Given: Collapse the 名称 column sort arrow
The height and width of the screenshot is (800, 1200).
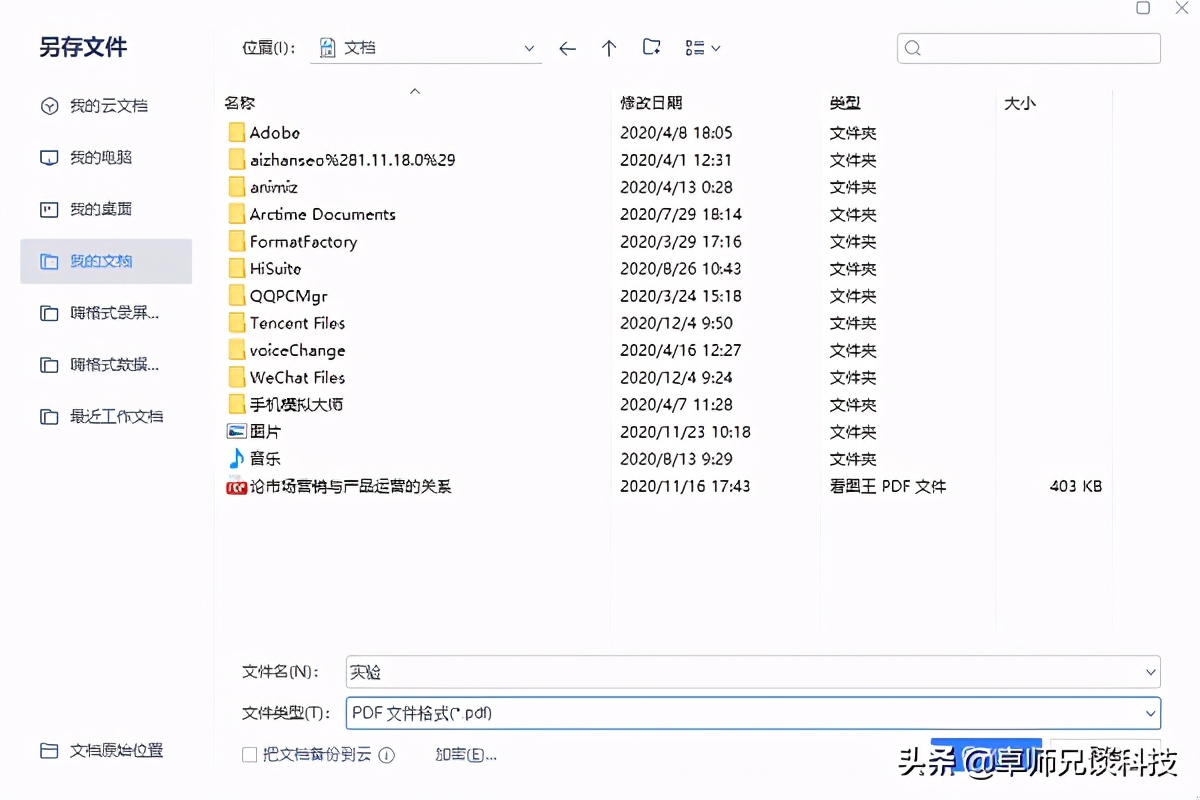Looking at the screenshot, I should coord(414,90).
